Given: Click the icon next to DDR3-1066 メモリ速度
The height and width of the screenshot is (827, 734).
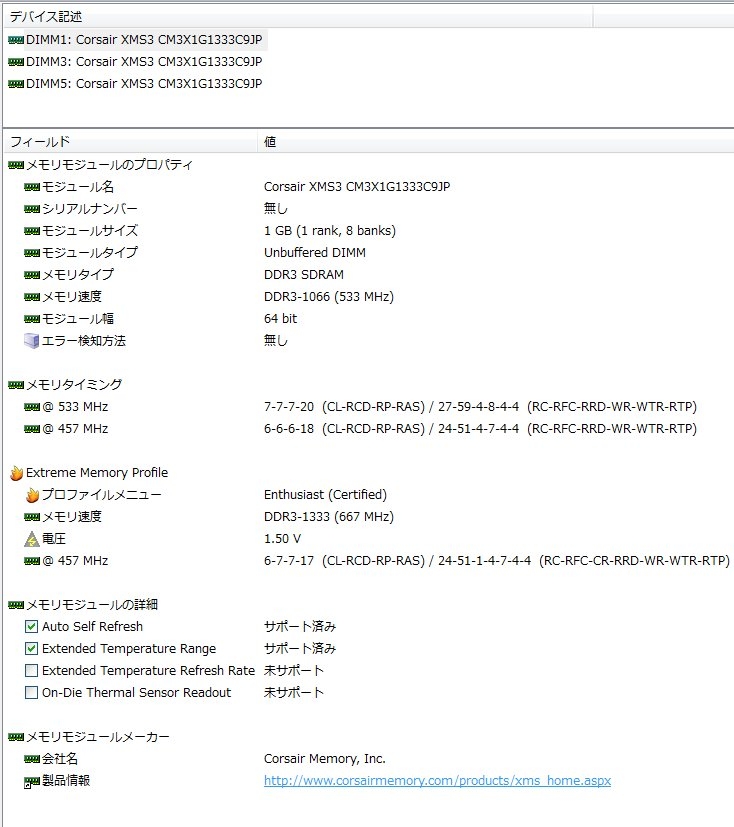Looking at the screenshot, I should point(32,297).
